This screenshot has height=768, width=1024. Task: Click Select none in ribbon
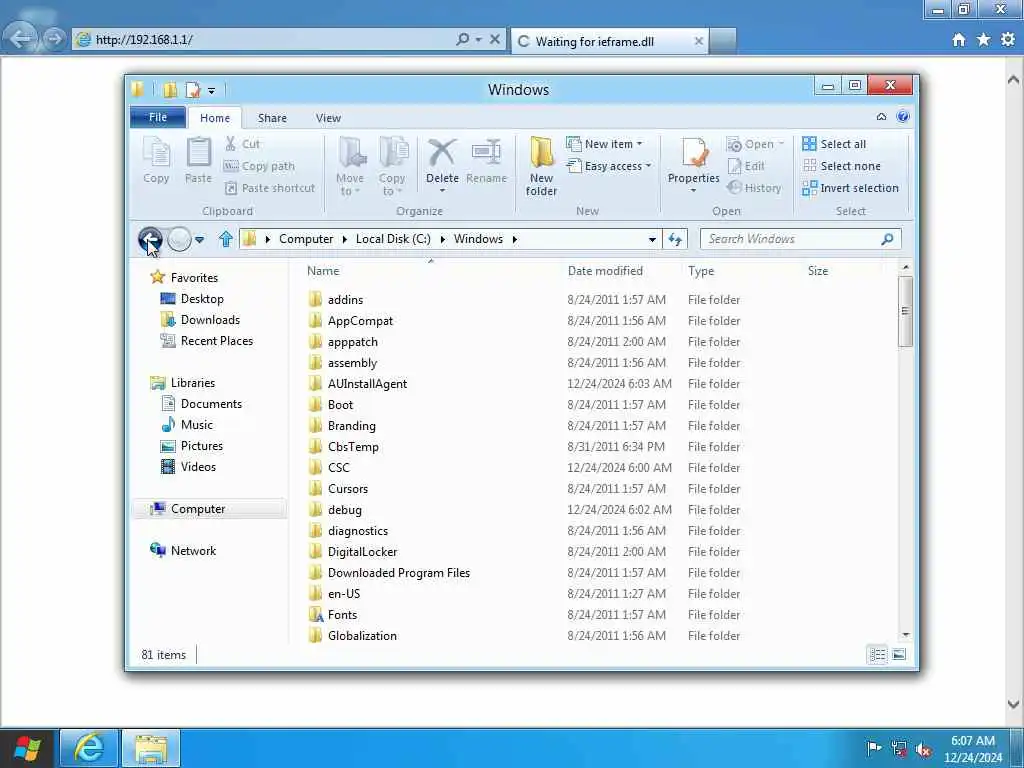pyautogui.click(x=841, y=166)
